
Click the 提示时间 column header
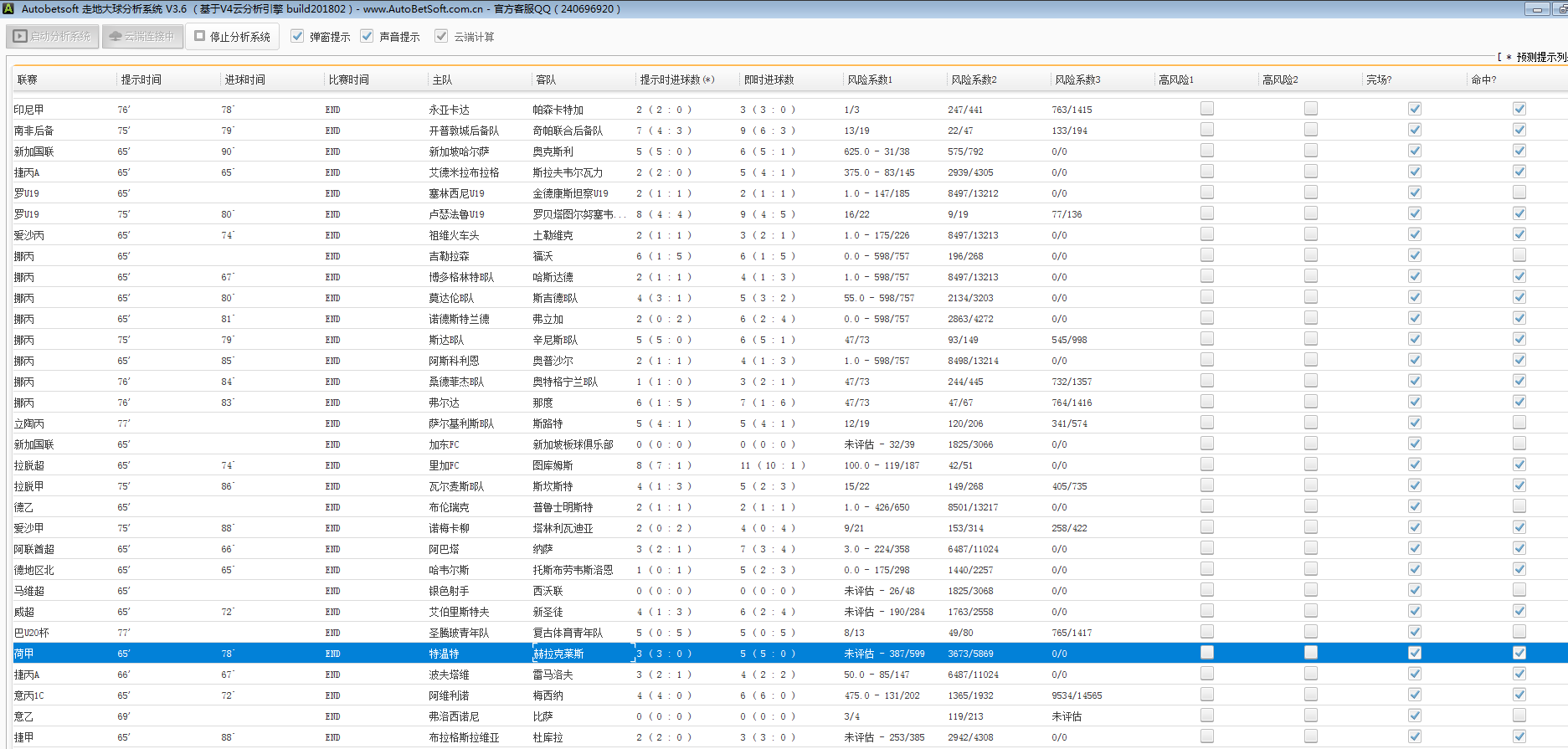click(x=141, y=80)
